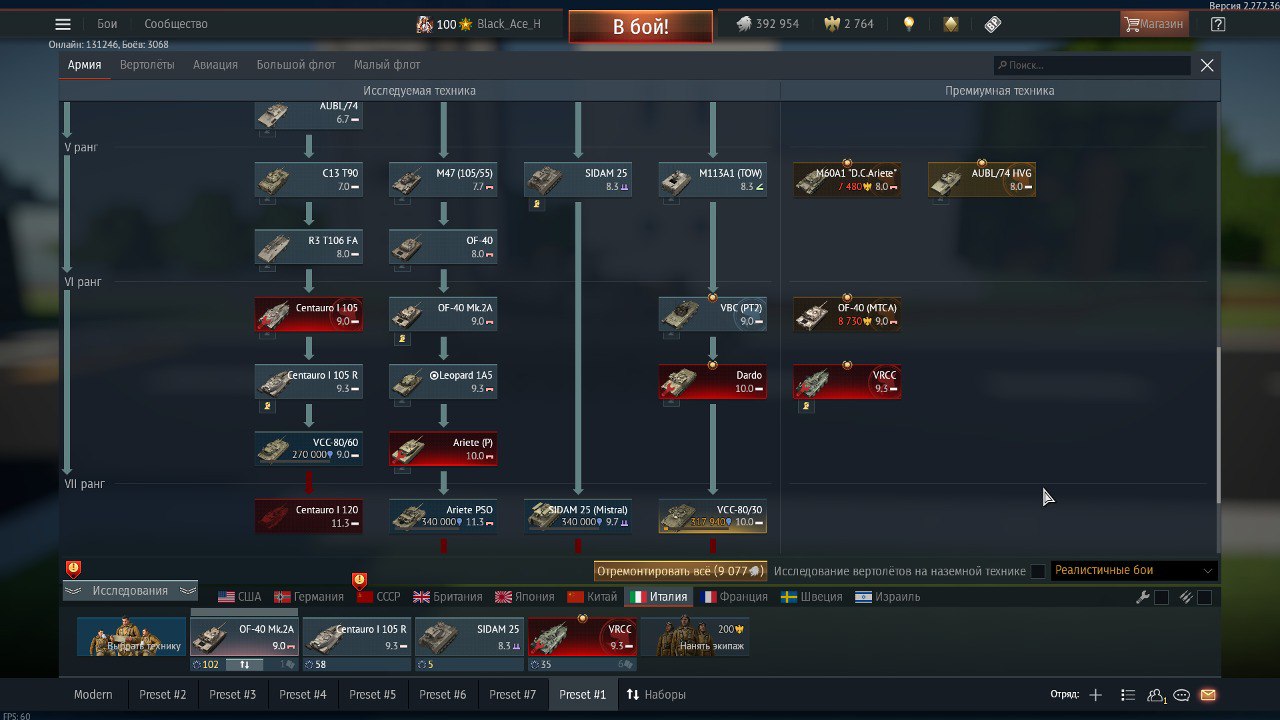Open the Сообщество menu
Image resolution: width=1280 pixels, height=720 pixels.
(x=176, y=24)
